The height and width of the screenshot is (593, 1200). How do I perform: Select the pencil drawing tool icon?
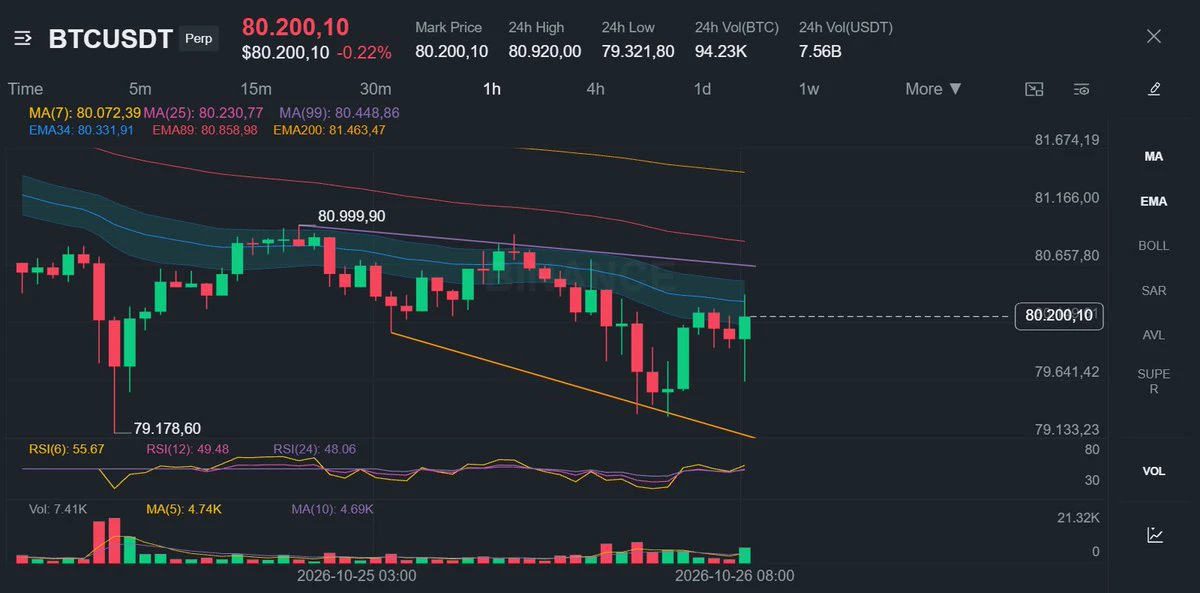[x=1154, y=89]
